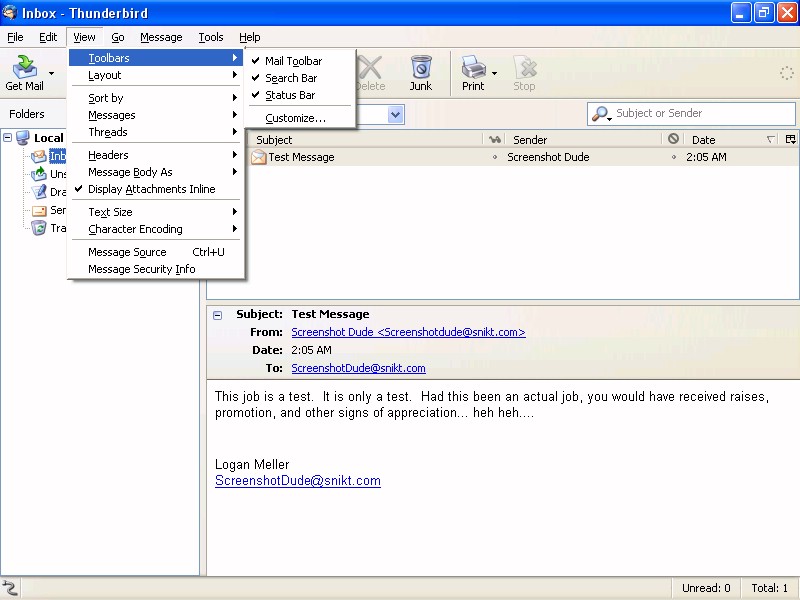Open the Message Body As submenu
The height and width of the screenshot is (600, 800).
point(157,172)
